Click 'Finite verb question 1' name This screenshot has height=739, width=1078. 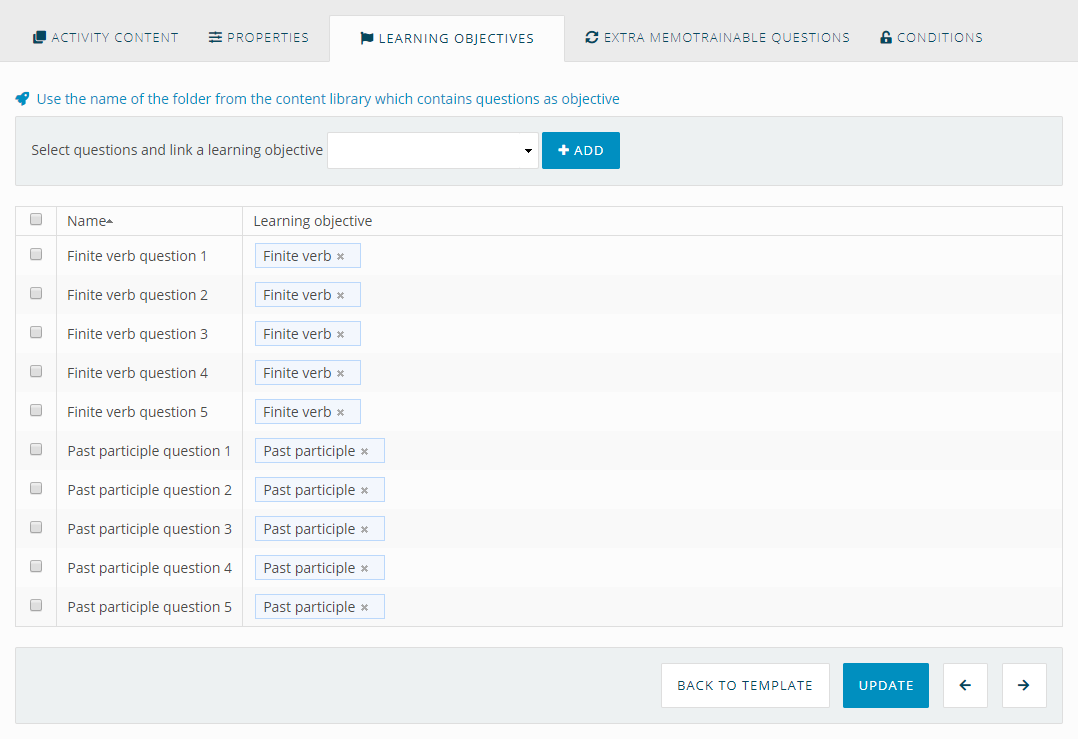point(137,256)
